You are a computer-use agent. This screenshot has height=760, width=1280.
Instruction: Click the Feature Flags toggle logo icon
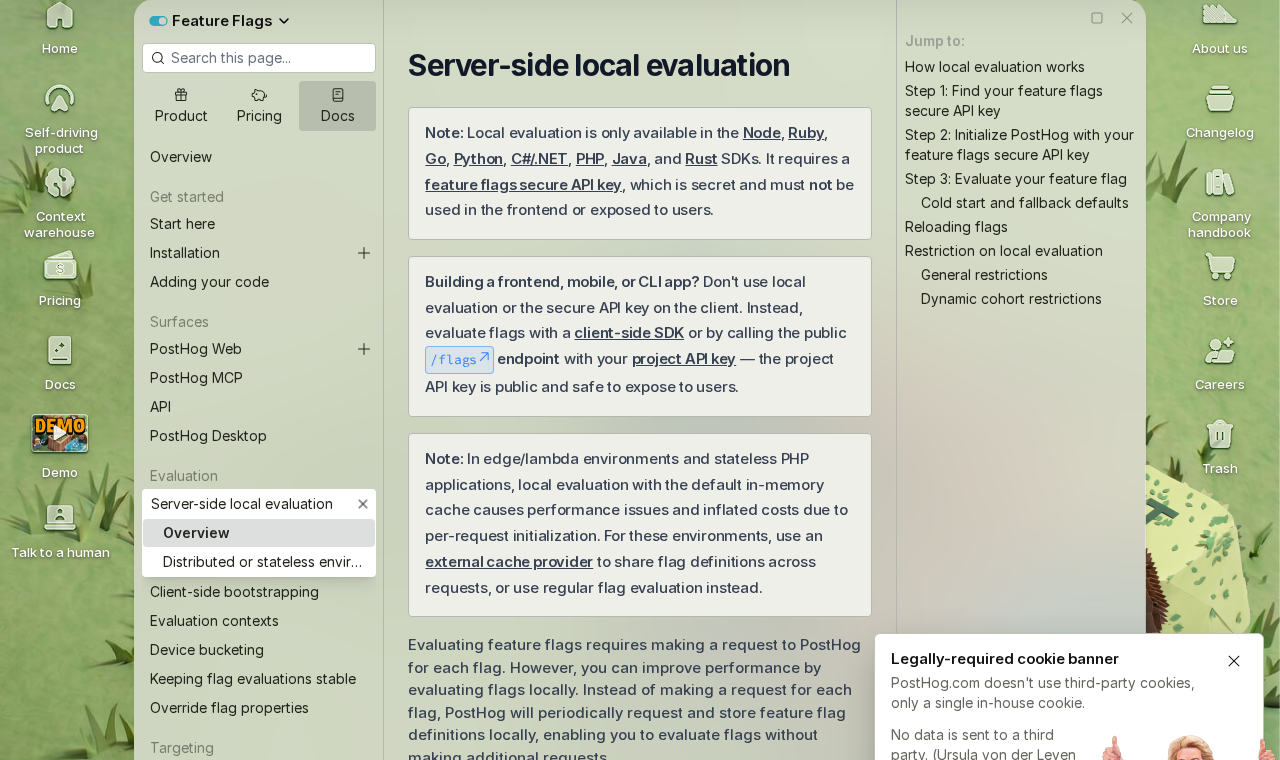point(158,21)
